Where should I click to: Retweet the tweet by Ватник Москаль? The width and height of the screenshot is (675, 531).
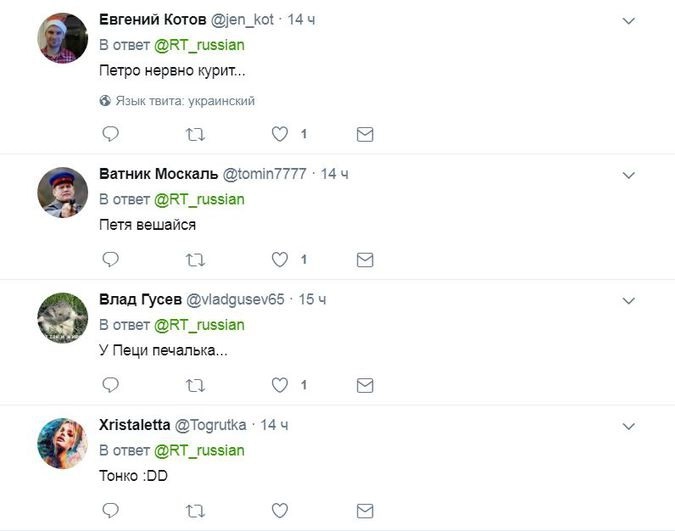(196, 260)
